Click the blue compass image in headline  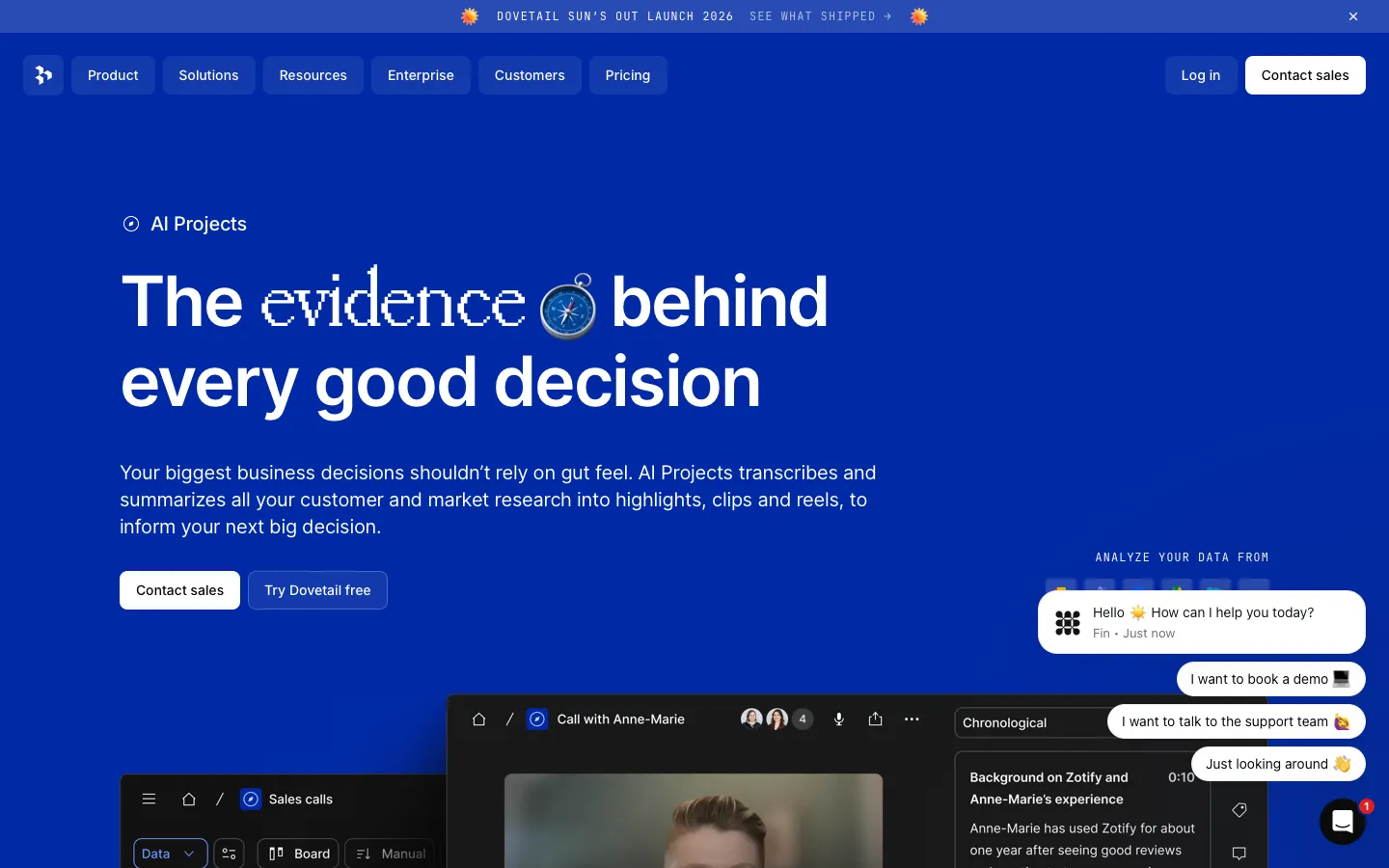[x=568, y=307]
